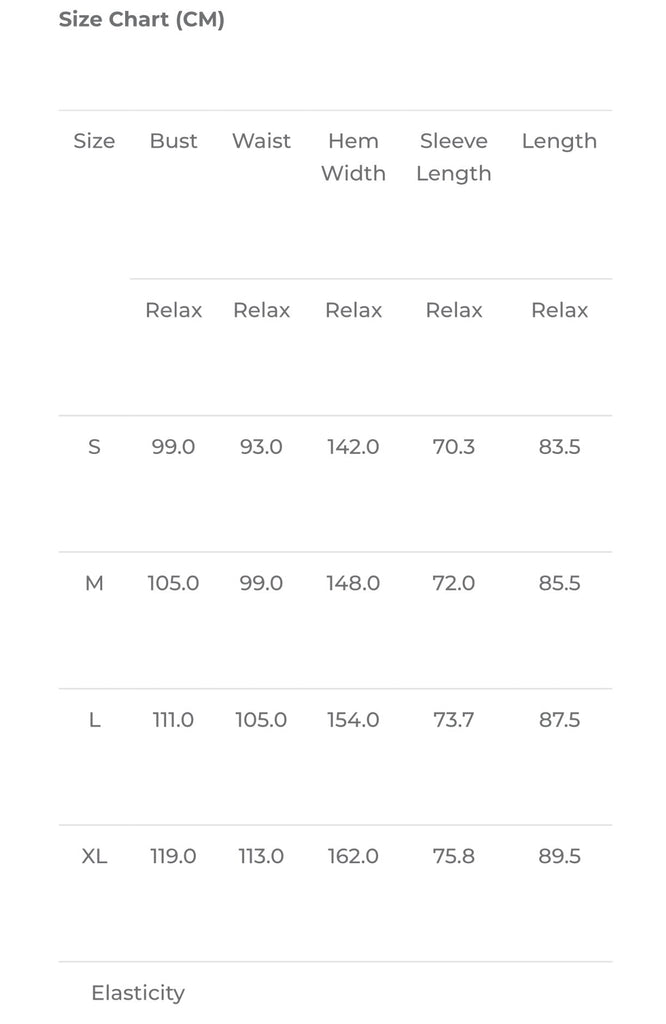This screenshot has width=666, height=1024.
Task: Click the Elasticity row label
Action: pyautogui.click(x=138, y=993)
